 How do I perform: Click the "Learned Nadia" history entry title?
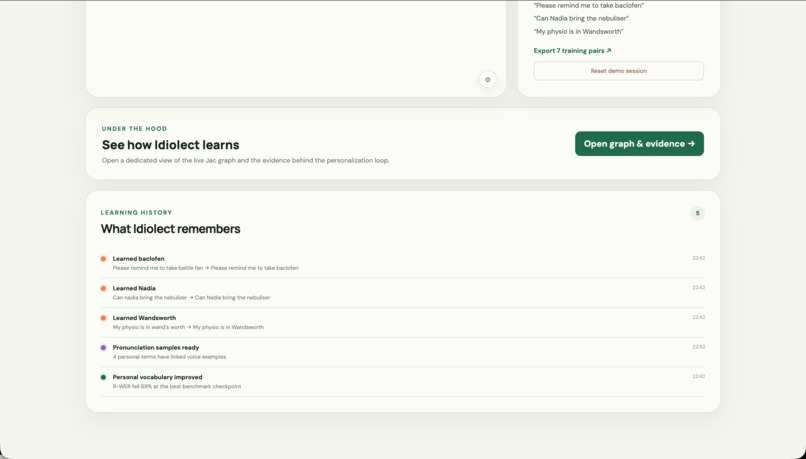click(x=134, y=288)
